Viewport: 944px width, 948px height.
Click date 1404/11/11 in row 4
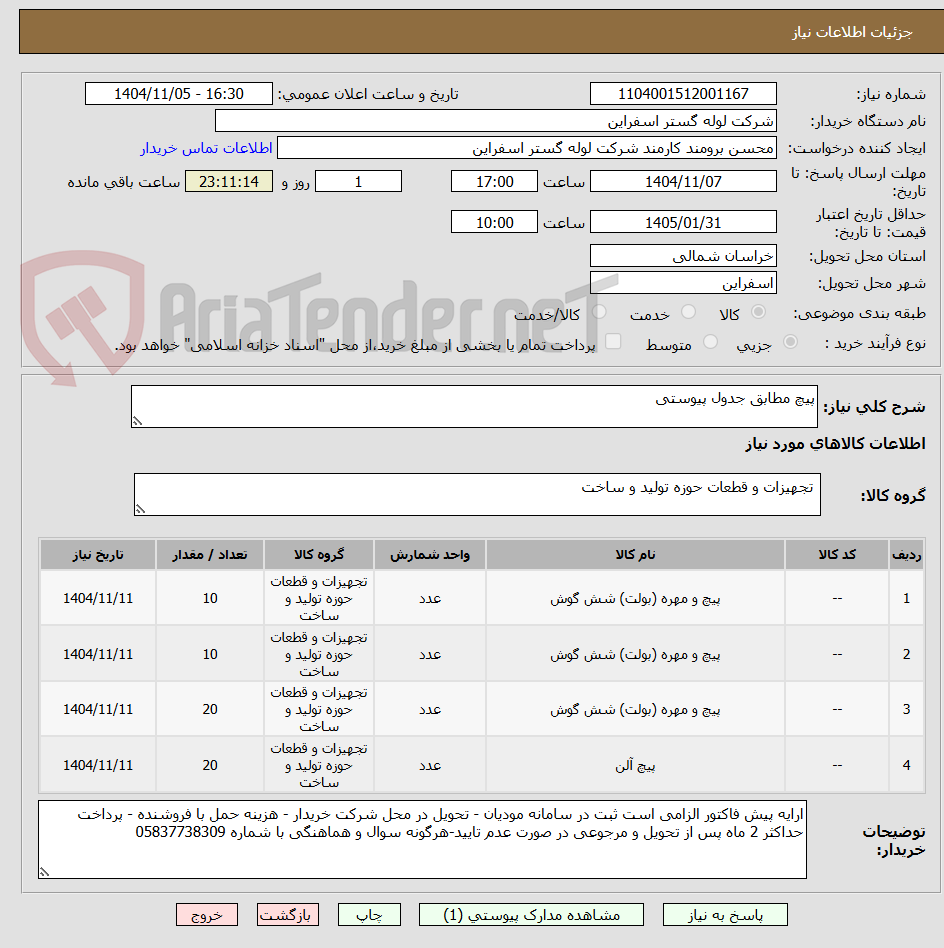[x=98, y=765]
